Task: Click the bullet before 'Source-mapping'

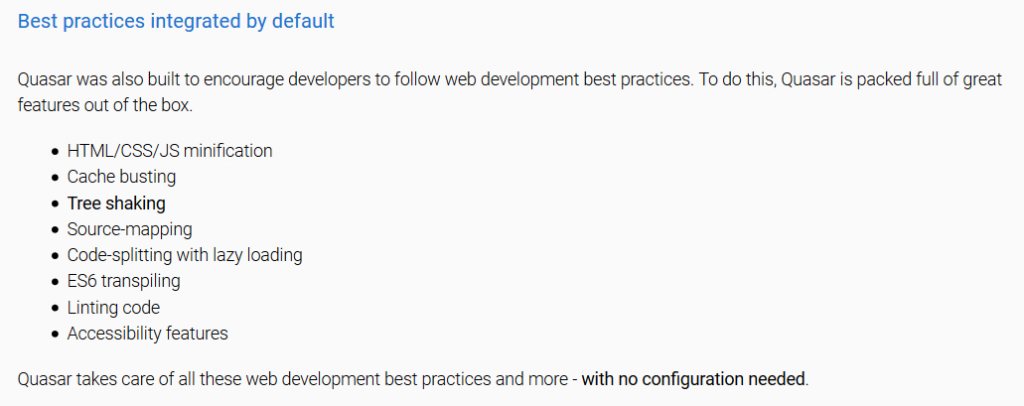Action: click(x=55, y=230)
